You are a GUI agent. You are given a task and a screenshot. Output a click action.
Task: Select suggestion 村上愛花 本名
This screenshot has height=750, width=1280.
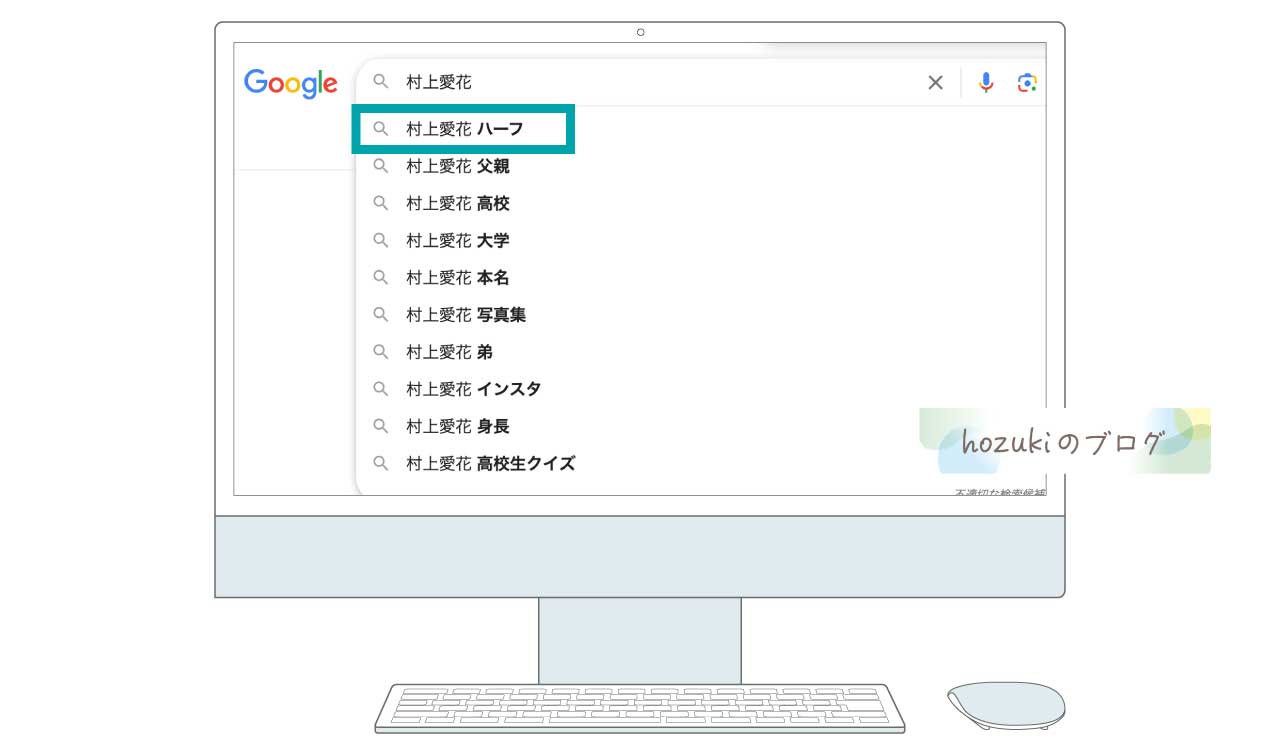[700, 277]
